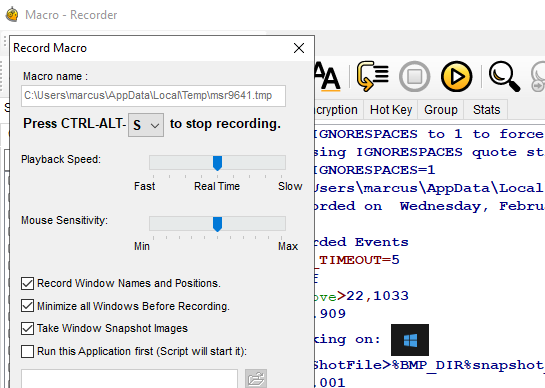545x388 pixels.
Task: Click the Macro Recorder app icon in title bar
Action: (x=12, y=15)
